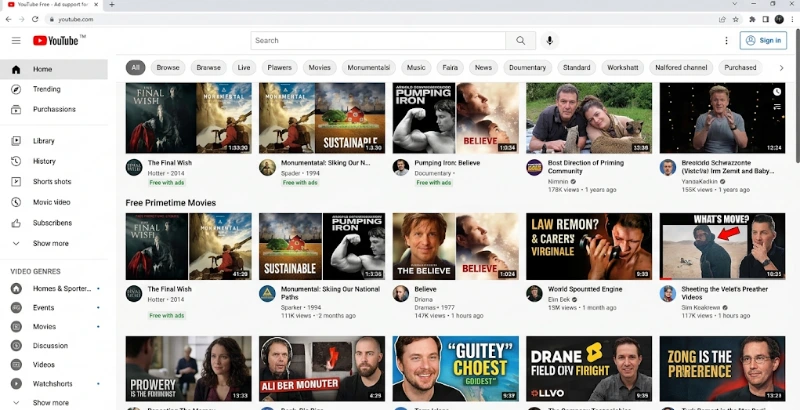Open the browser extensions puzzle icon
This screenshot has height=410, width=800.
pyautogui.click(x=752, y=19)
